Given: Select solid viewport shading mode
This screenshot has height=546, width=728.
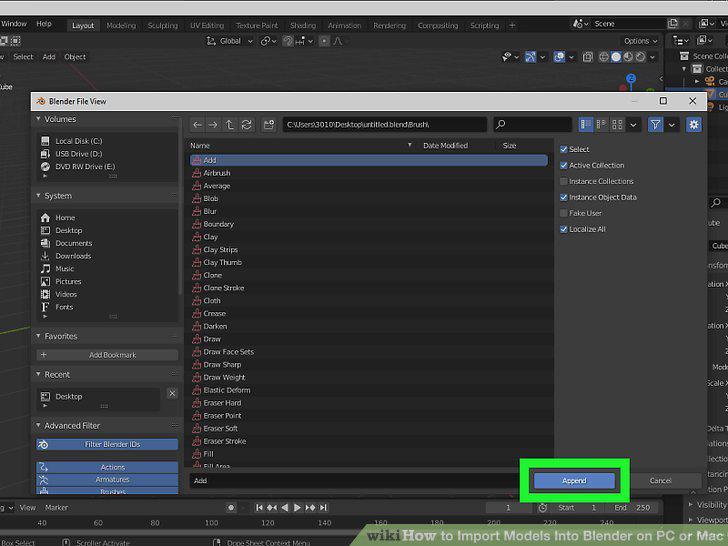Looking at the screenshot, I should click(x=616, y=57).
